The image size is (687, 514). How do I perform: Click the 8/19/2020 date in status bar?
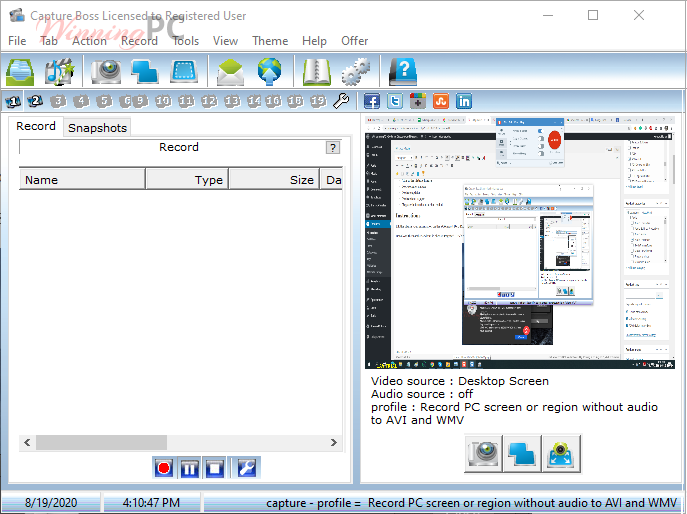(51, 503)
